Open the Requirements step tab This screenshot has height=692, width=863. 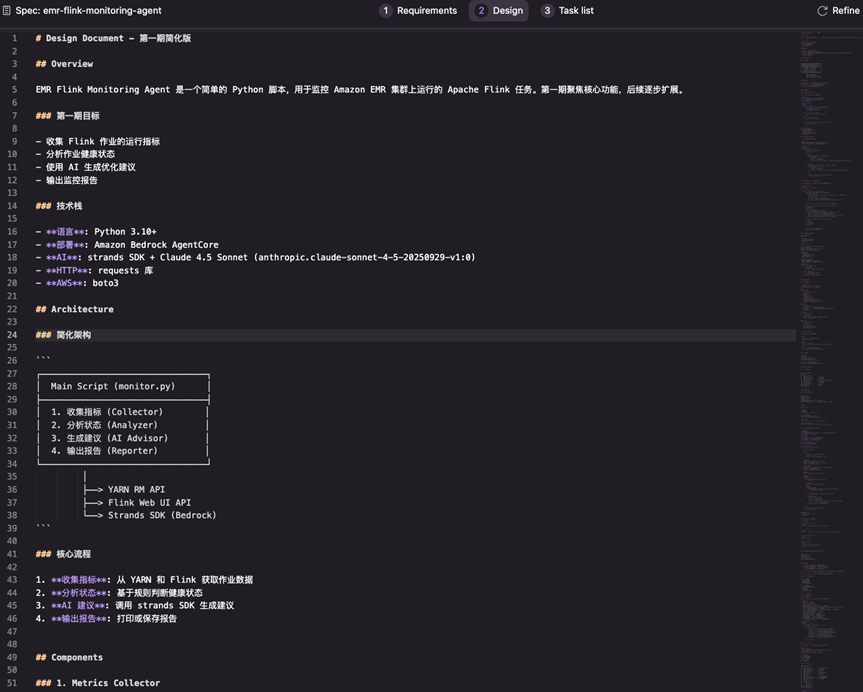click(x=418, y=10)
